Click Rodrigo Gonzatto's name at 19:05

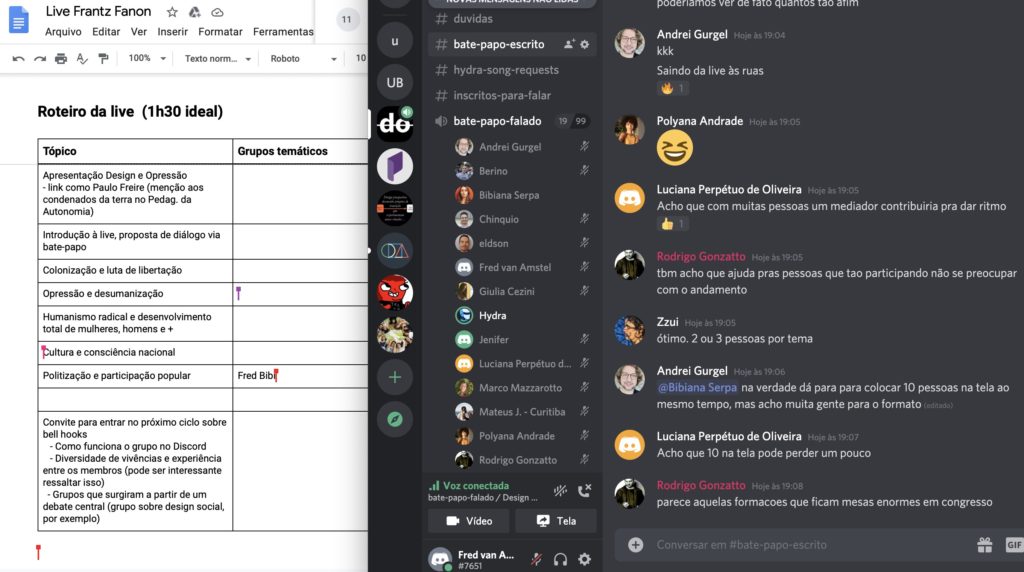point(701,257)
